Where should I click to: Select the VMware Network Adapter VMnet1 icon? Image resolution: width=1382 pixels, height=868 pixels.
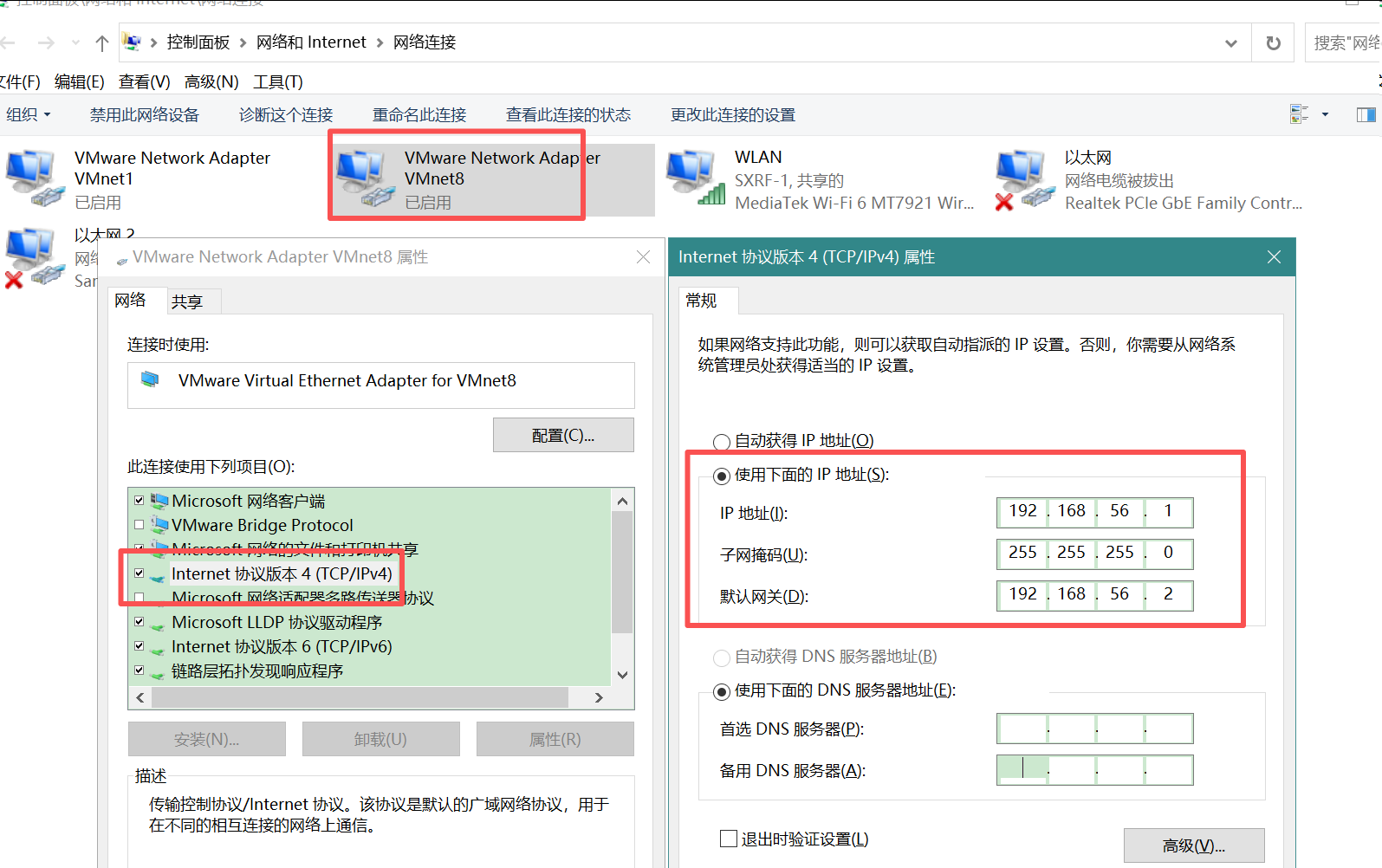[35, 178]
